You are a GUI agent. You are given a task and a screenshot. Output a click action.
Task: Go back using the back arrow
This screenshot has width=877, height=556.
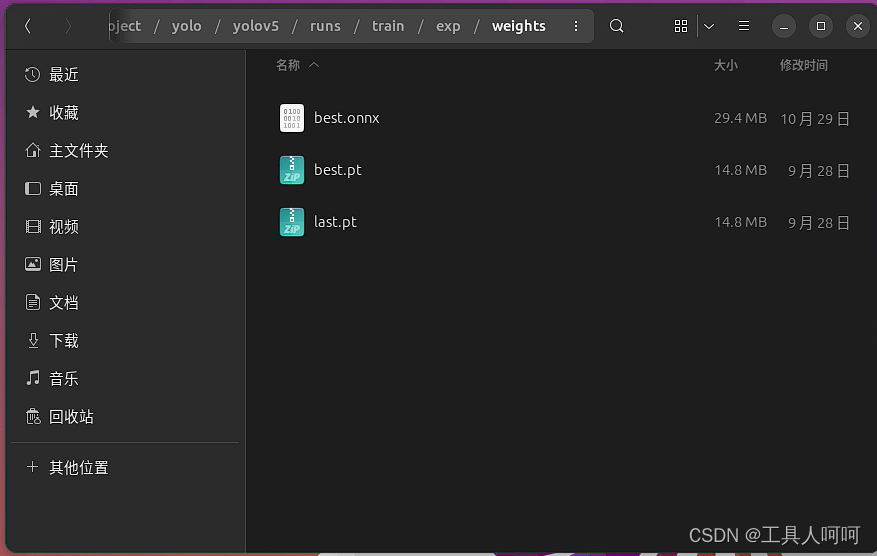click(x=28, y=26)
